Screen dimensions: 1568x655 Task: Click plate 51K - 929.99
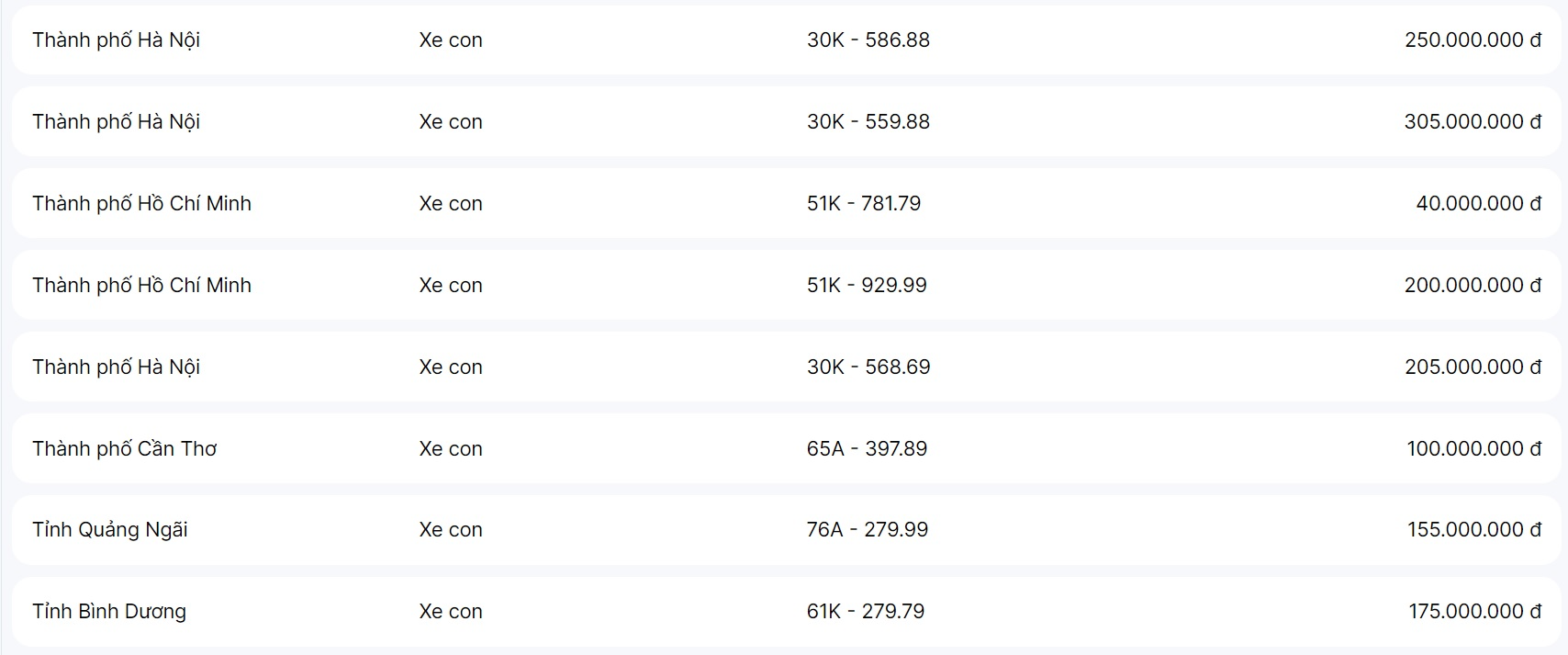[867, 286]
